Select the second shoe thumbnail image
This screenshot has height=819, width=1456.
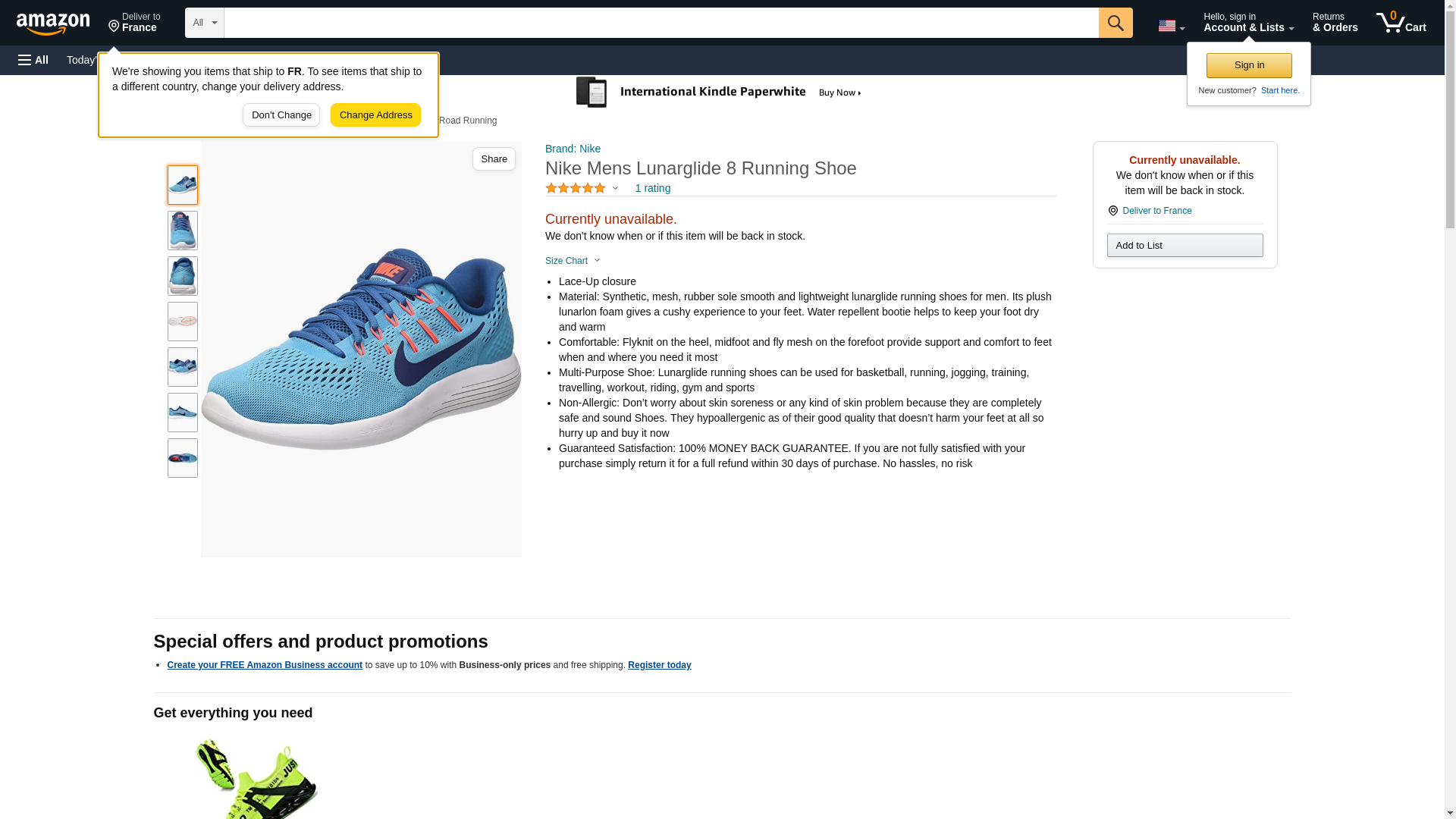pyautogui.click(x=183, y=231)
